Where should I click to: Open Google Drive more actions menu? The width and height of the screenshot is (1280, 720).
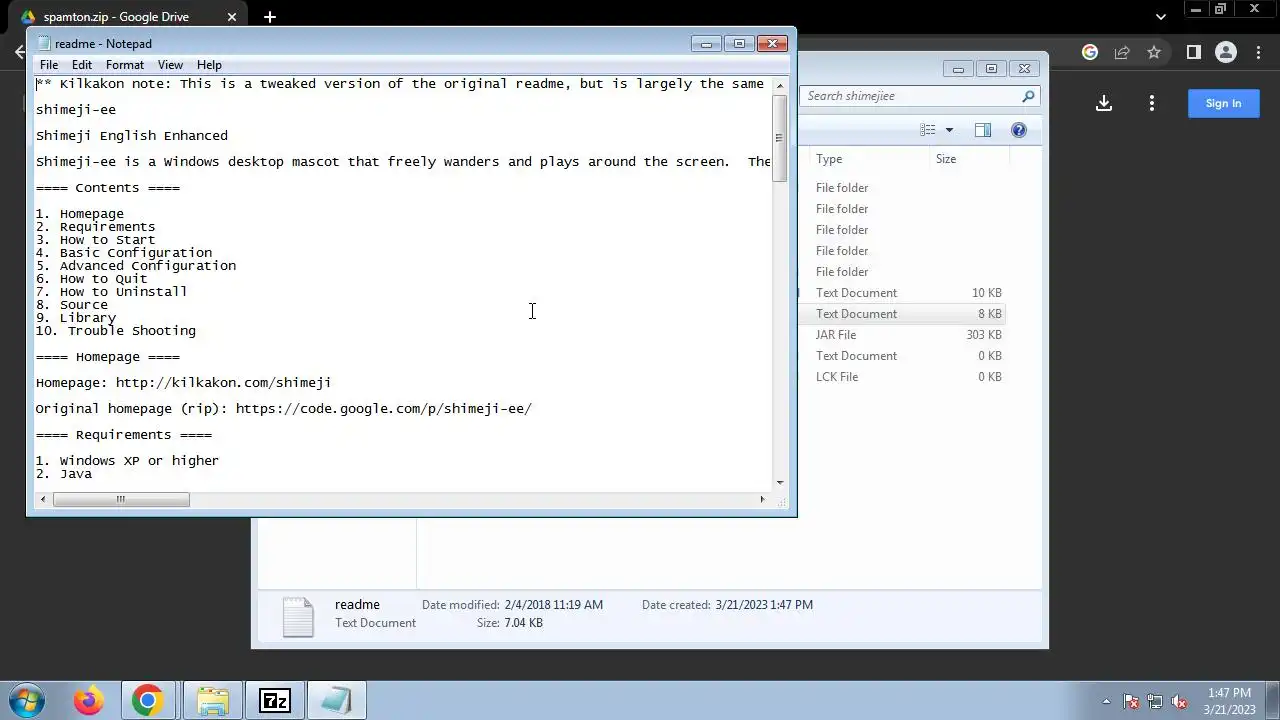pyautogui.click(x=1152, y=103)
